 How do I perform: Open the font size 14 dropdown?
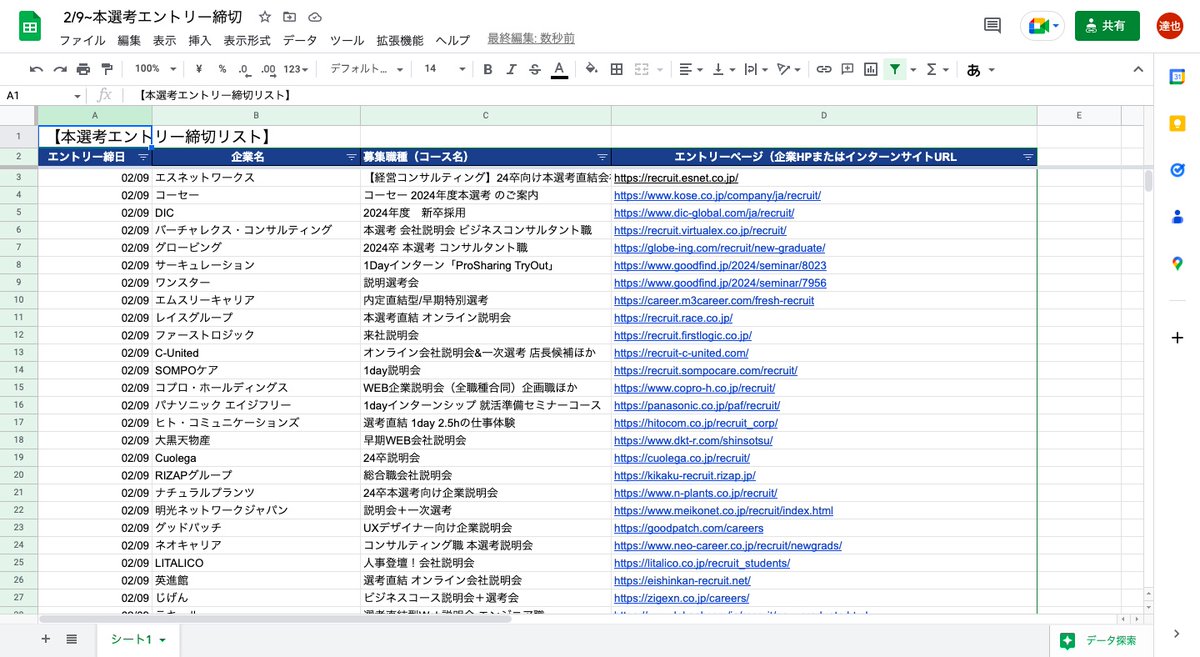(x=445, y=69)
